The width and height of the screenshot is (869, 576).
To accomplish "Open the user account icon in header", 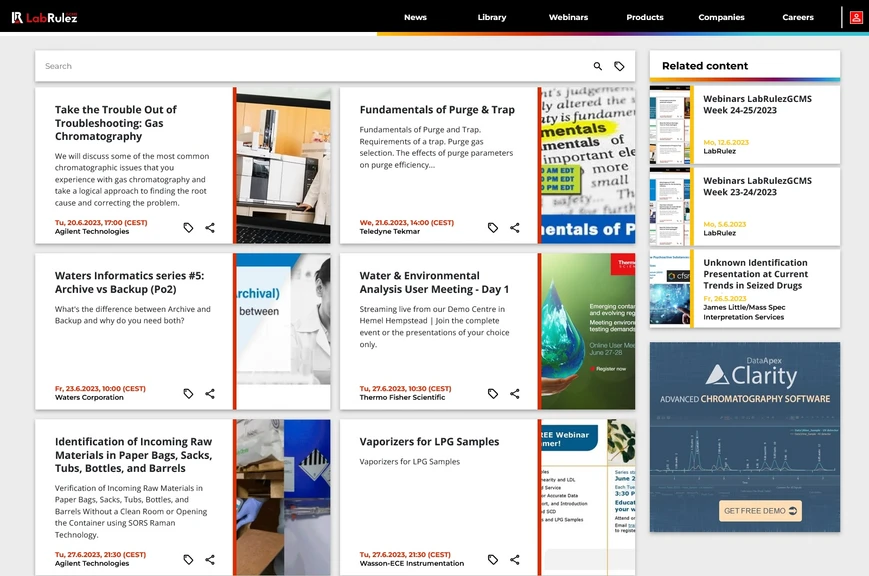I will pos(856,17).
